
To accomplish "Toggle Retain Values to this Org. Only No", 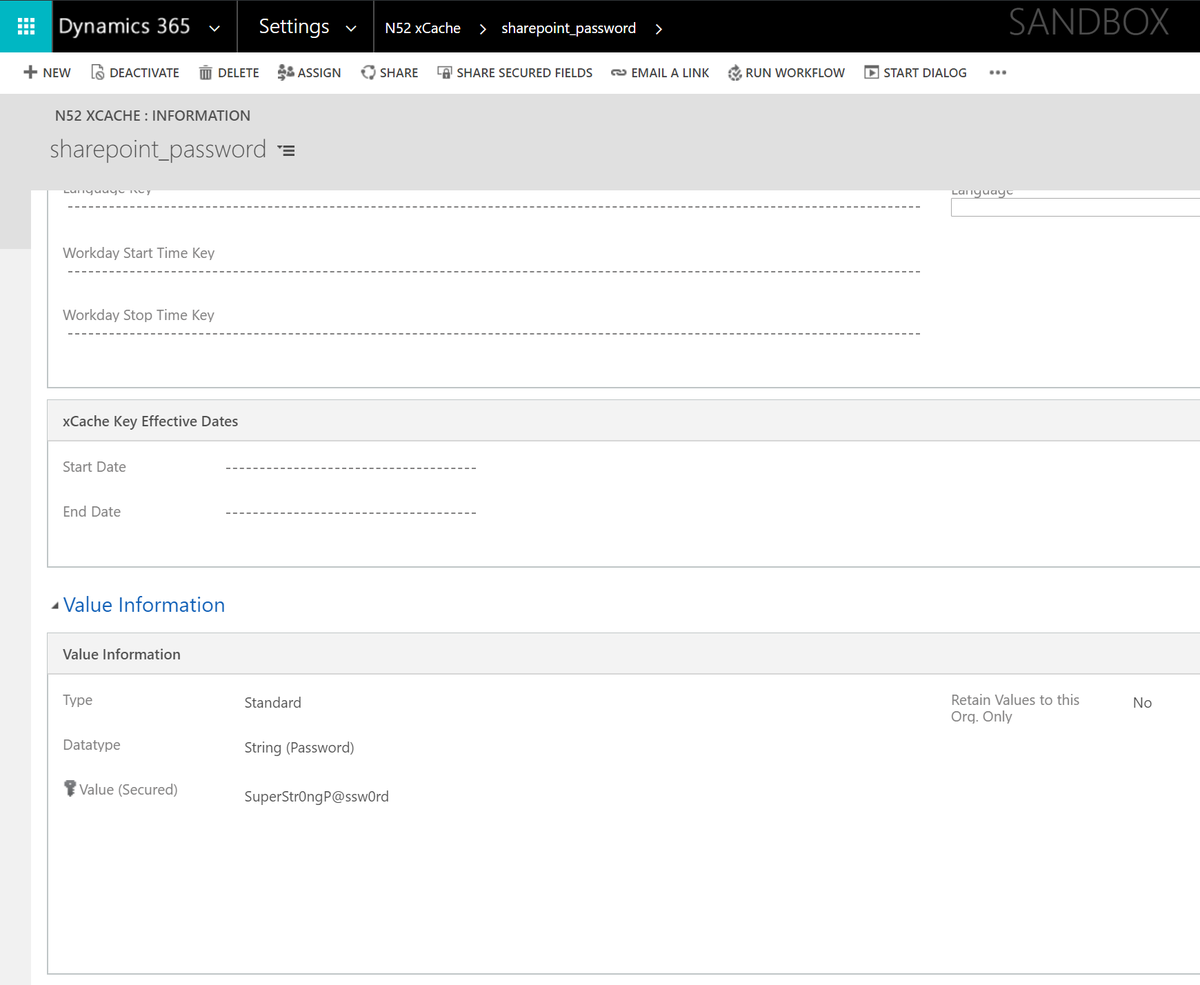I will [1142, 703].
